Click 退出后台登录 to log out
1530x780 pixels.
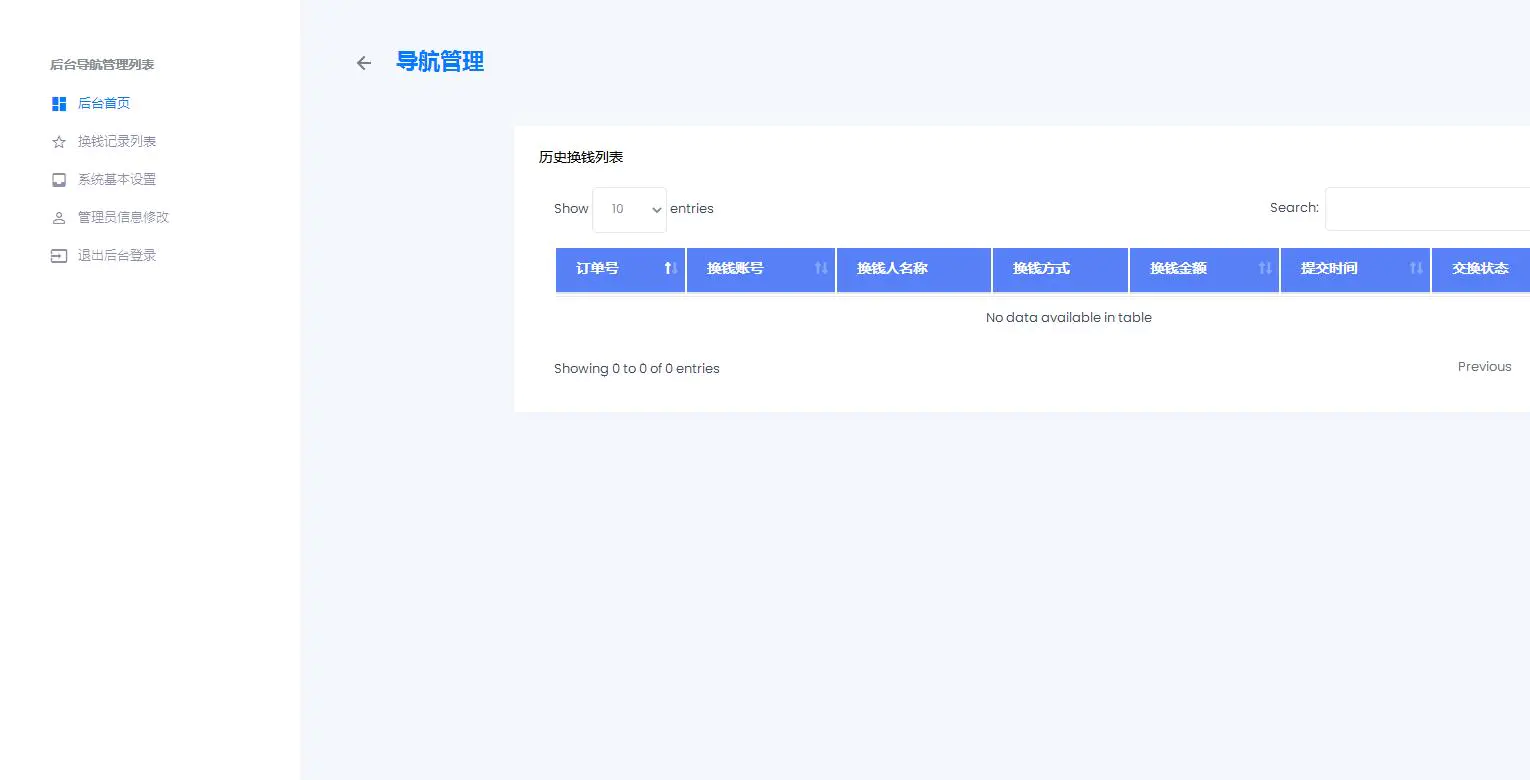point(117,255)
